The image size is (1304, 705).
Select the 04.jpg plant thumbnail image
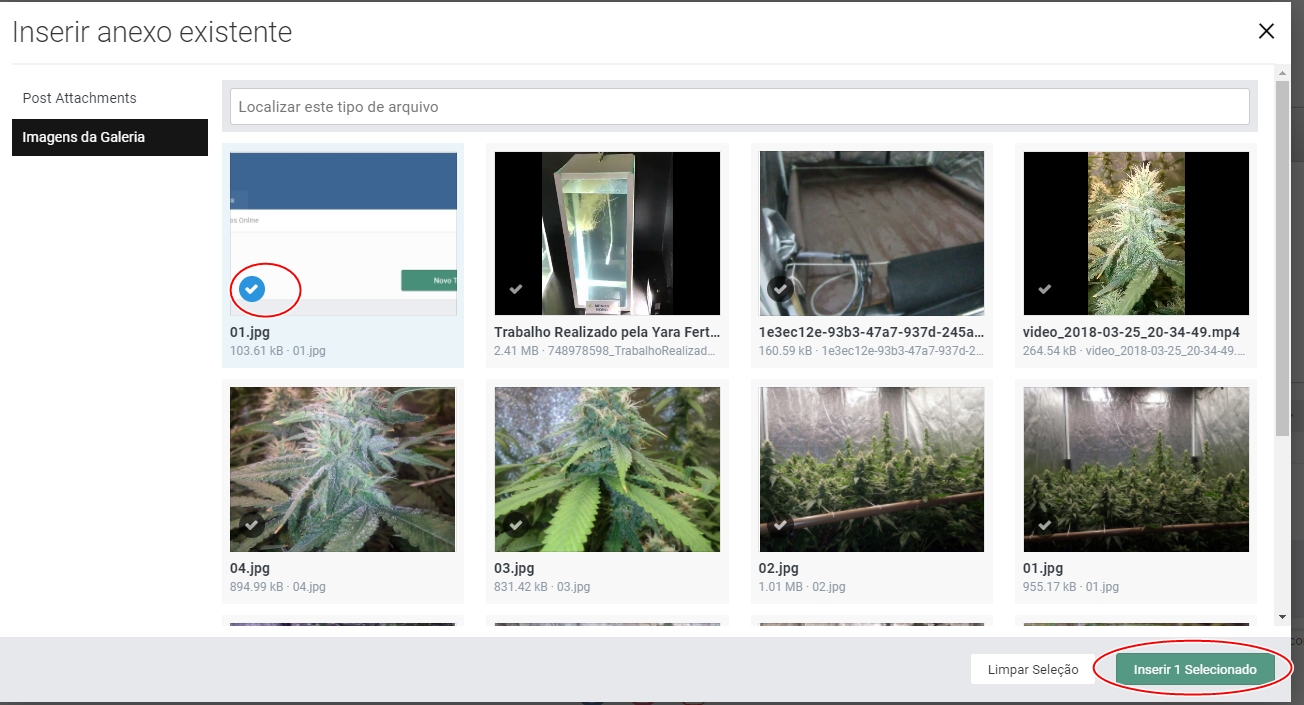point(343,469)
